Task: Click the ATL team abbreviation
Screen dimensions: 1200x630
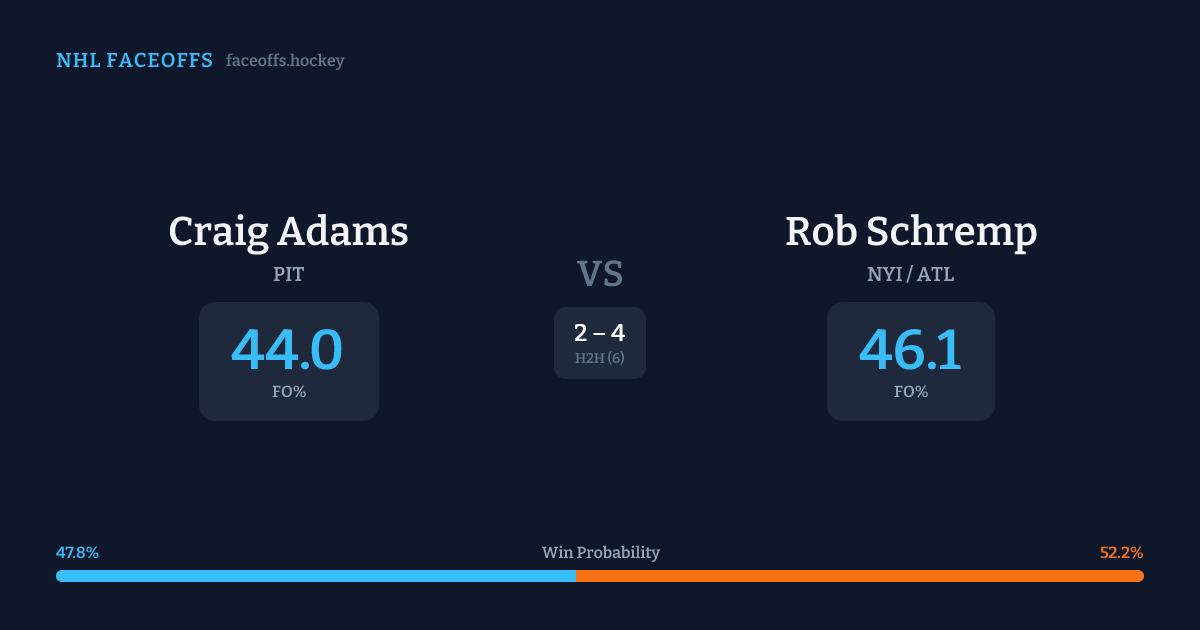Action: [935, 274]
